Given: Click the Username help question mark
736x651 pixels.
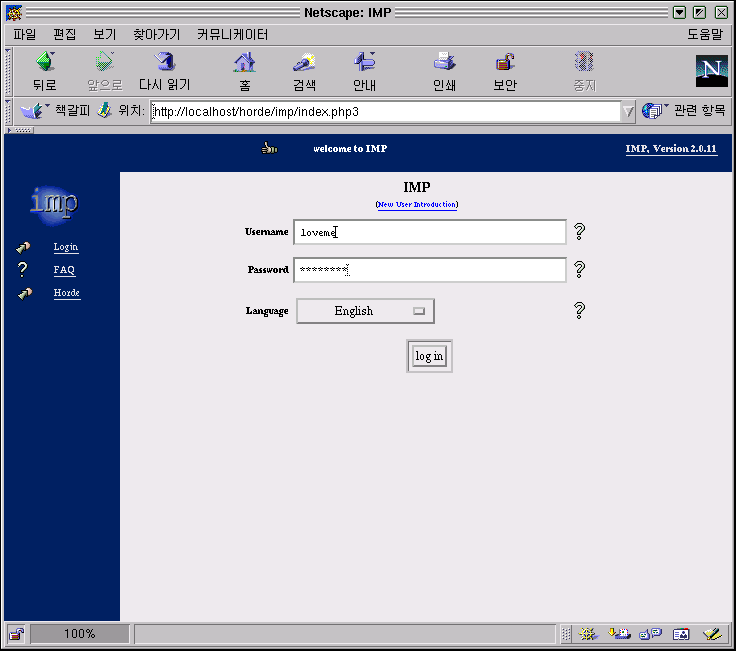Looking at the screenshot, I should click(x=579, y=231).
